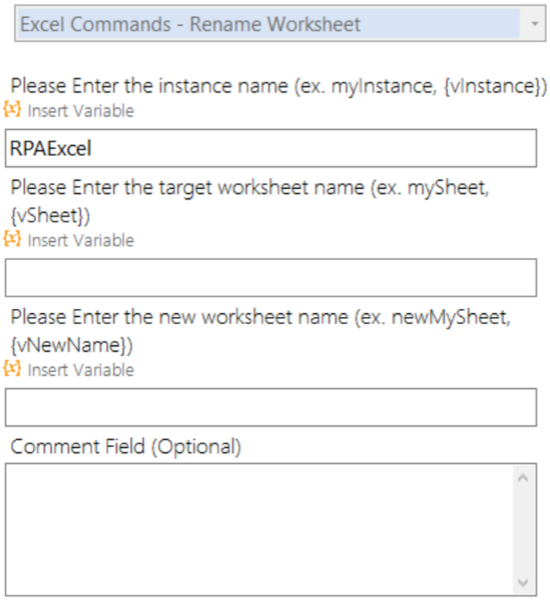This screenshot has height=600, width=550.
Task: Click the 'Please Enter the new worksheet name' label
Action: coord(261,331)
